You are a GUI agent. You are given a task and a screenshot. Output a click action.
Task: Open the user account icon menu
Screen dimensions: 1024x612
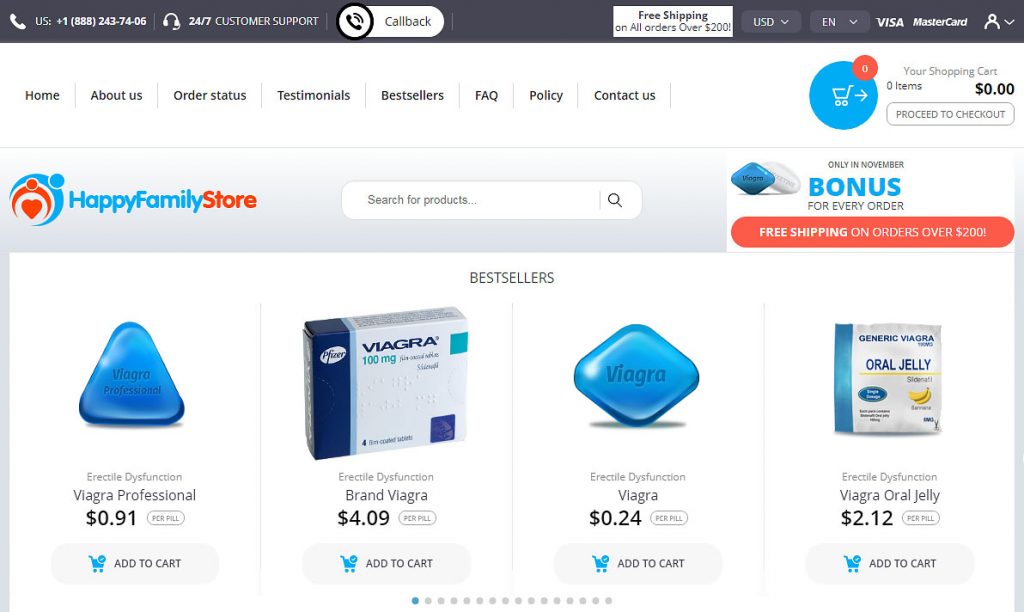click(999, 22)
